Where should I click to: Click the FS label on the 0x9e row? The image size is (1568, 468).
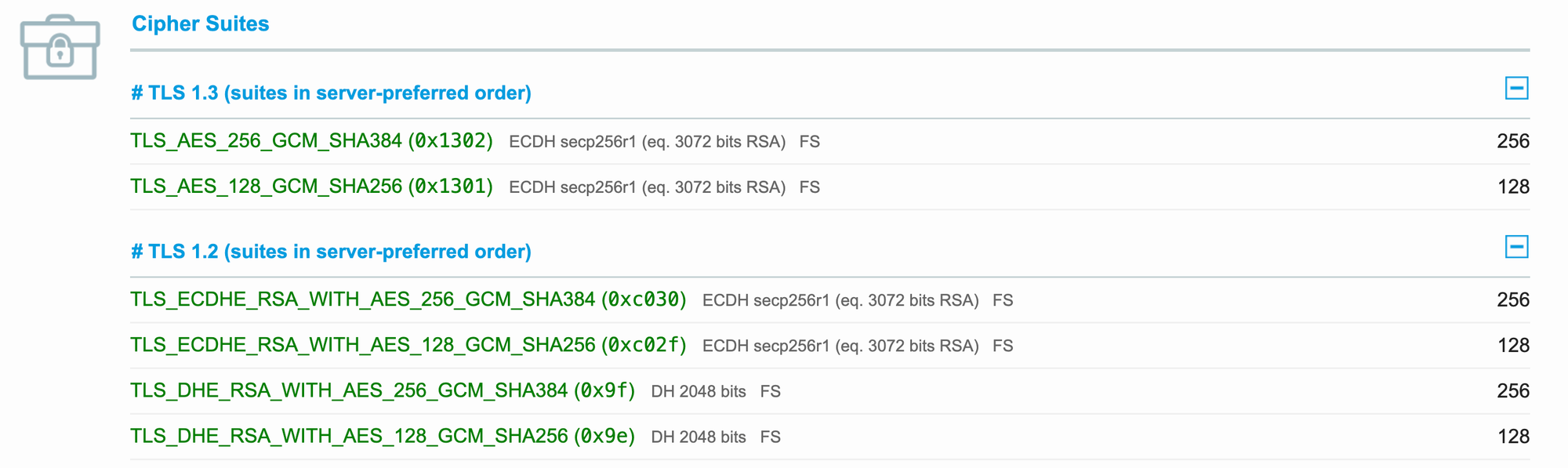tap(771, 437)
